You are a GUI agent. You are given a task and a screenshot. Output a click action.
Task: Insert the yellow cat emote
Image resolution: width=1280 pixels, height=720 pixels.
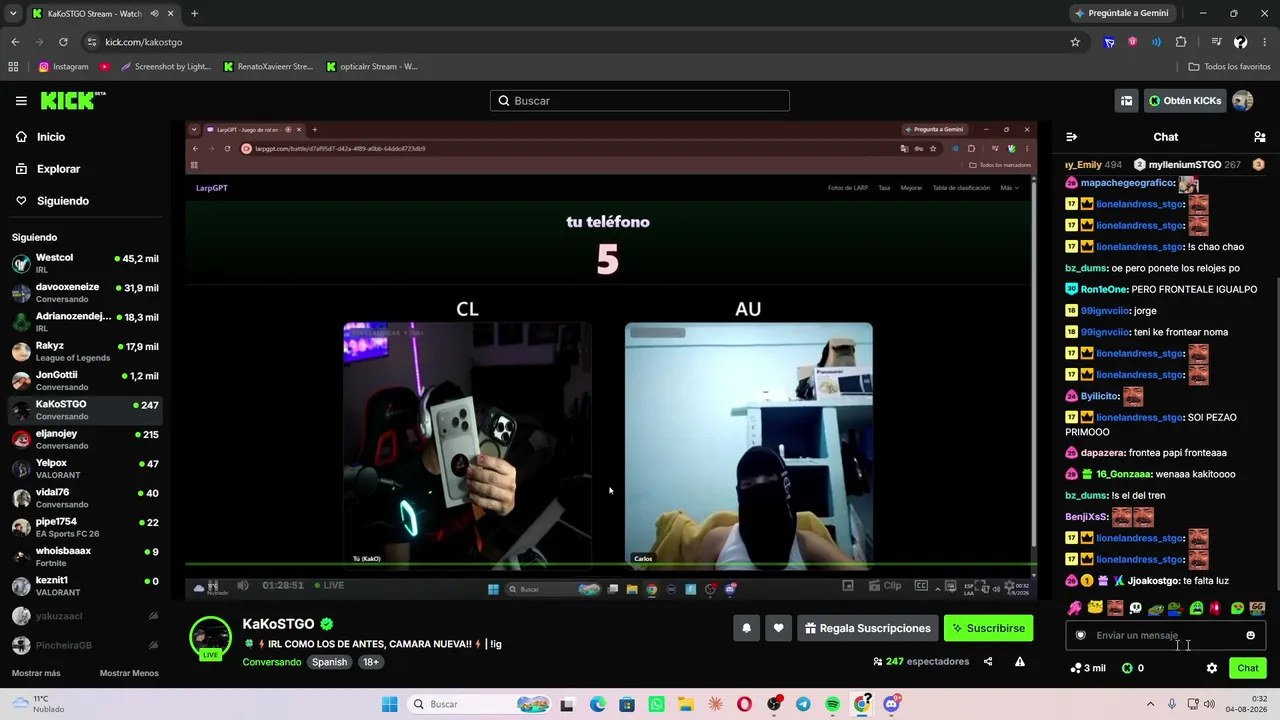click(1095, 608)
